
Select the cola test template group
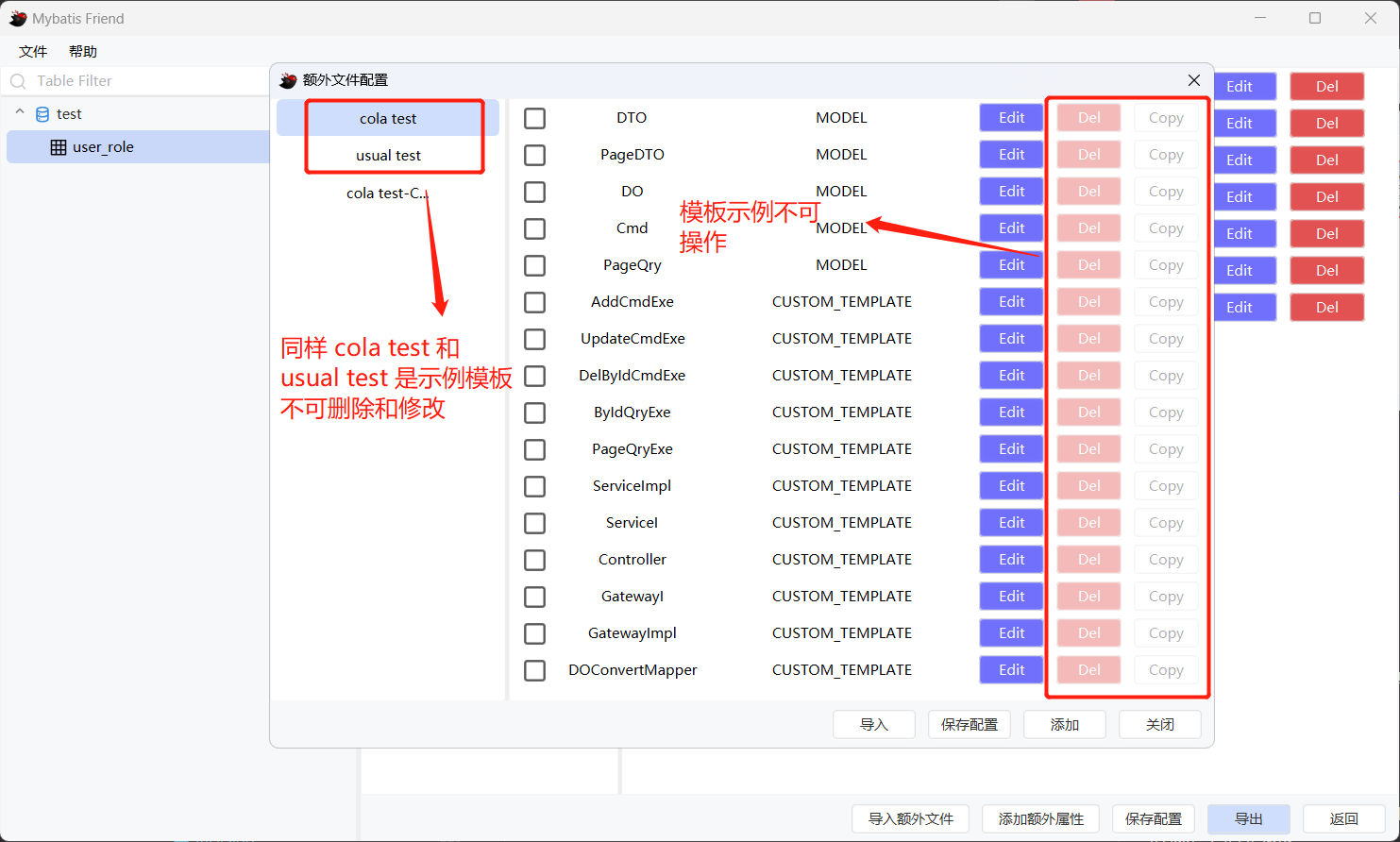click(x=388, y=119)
